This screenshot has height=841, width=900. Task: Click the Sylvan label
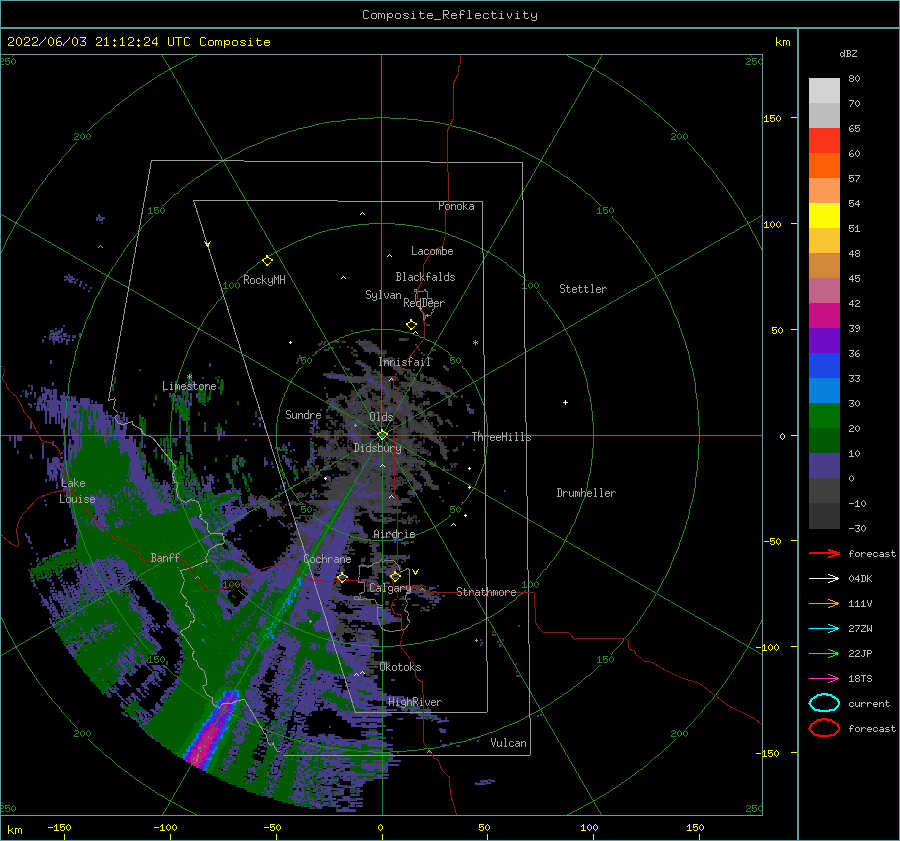pos(383,295)
